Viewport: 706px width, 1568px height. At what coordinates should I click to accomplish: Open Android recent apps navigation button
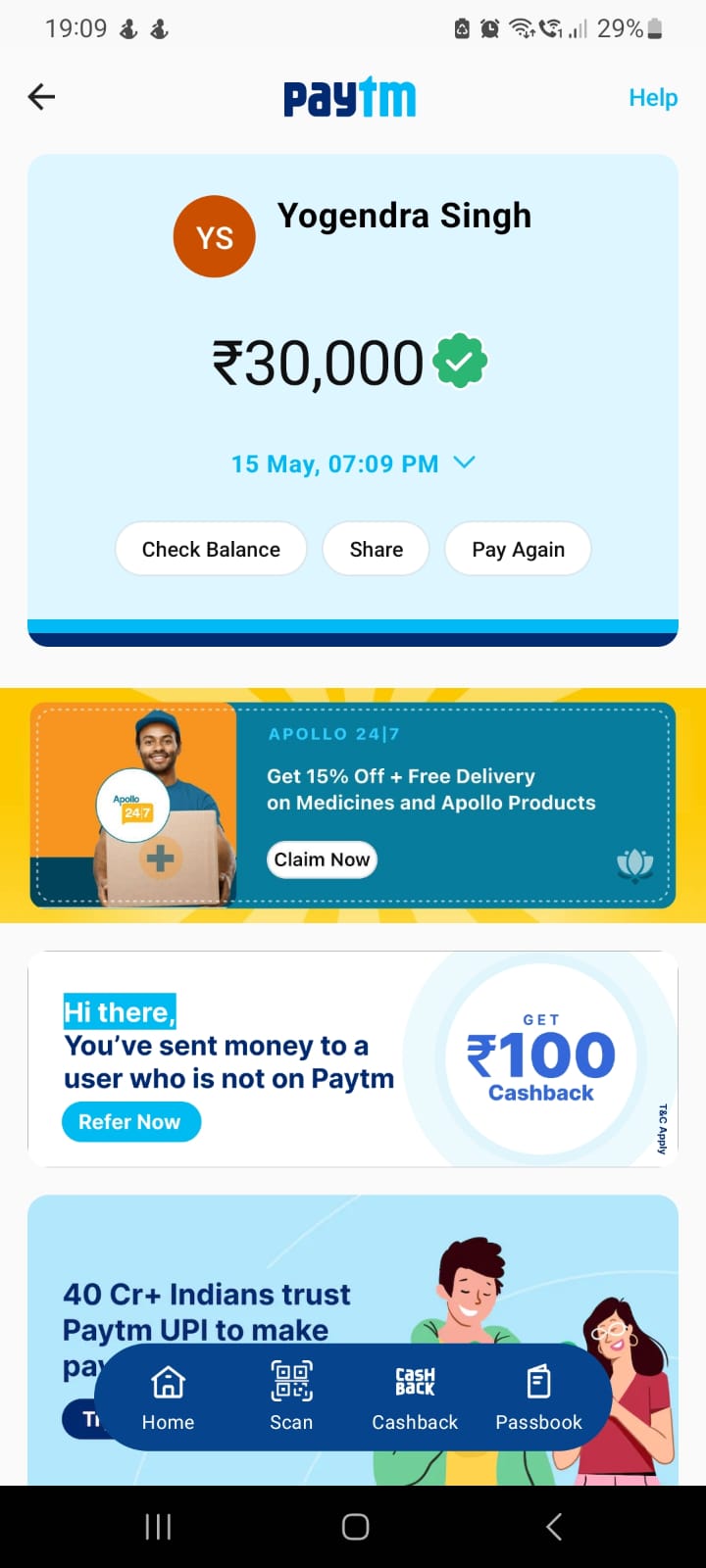pyautogui.click(x=158, y=1526)
